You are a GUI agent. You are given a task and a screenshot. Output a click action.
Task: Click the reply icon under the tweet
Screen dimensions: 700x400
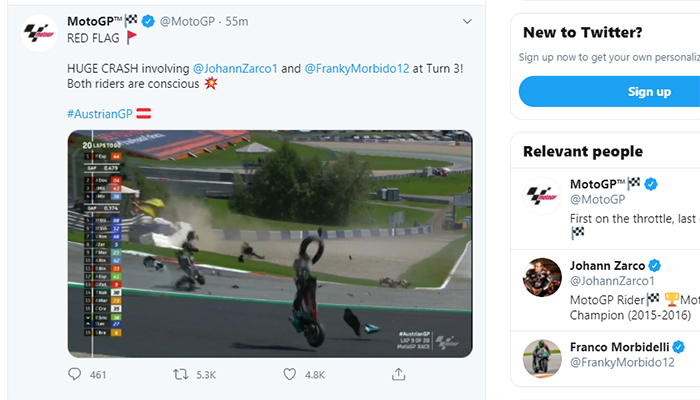click(x=76, y=374)
